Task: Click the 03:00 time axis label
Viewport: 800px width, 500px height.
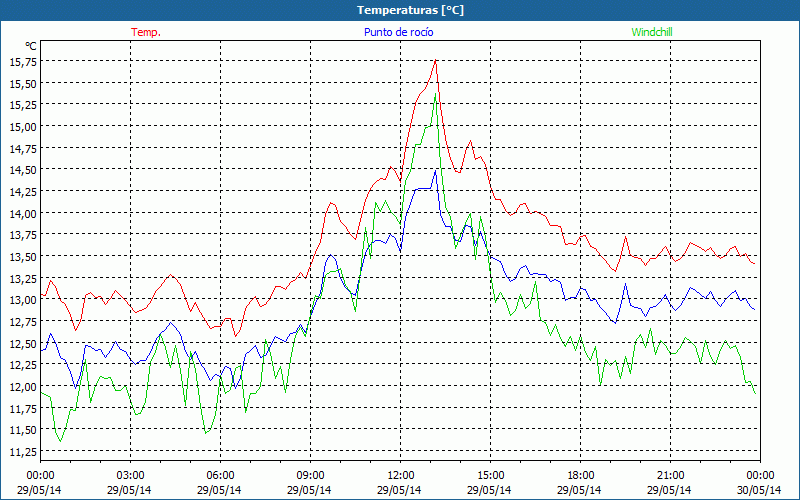Action: click(131, 476)
